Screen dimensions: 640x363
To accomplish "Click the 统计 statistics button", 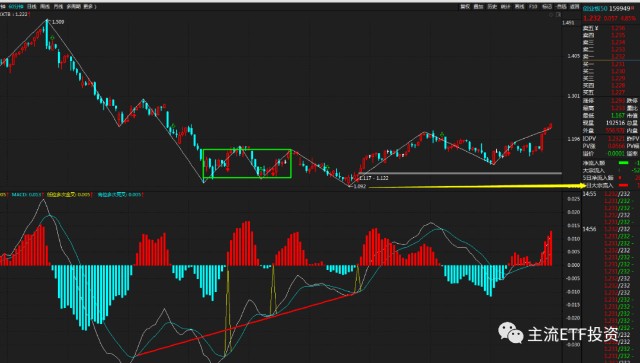I will (506, 7).
